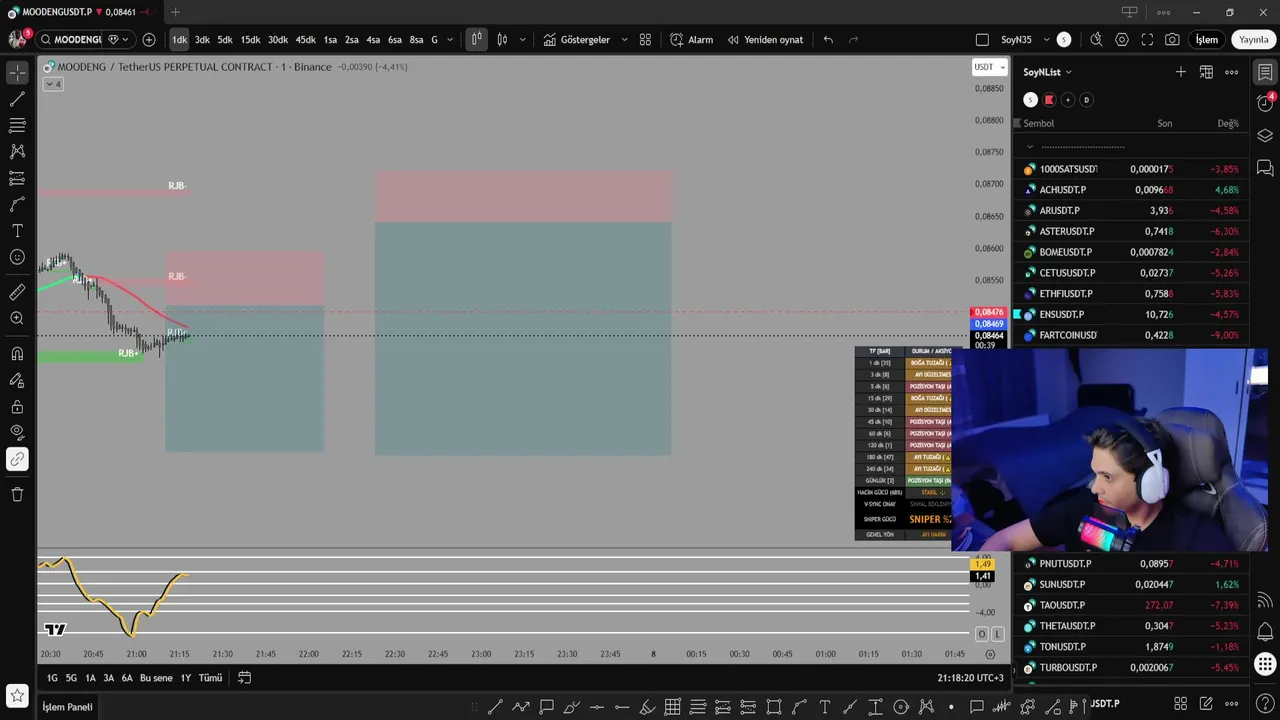Image resolution: width=1280 pixels, height=720 pixels.
Task: Toggle stay in drawing mode
Action: (17, 380)
